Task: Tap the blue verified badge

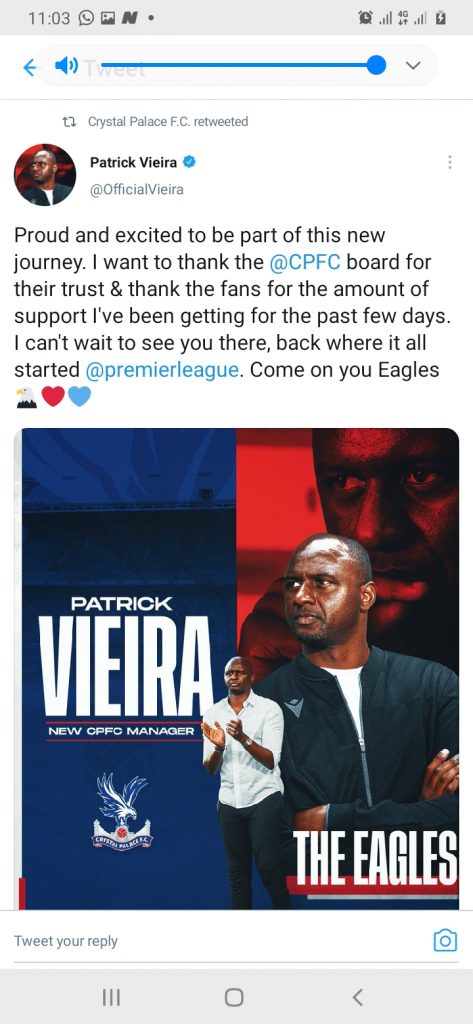Action: (x=189, y=162)
